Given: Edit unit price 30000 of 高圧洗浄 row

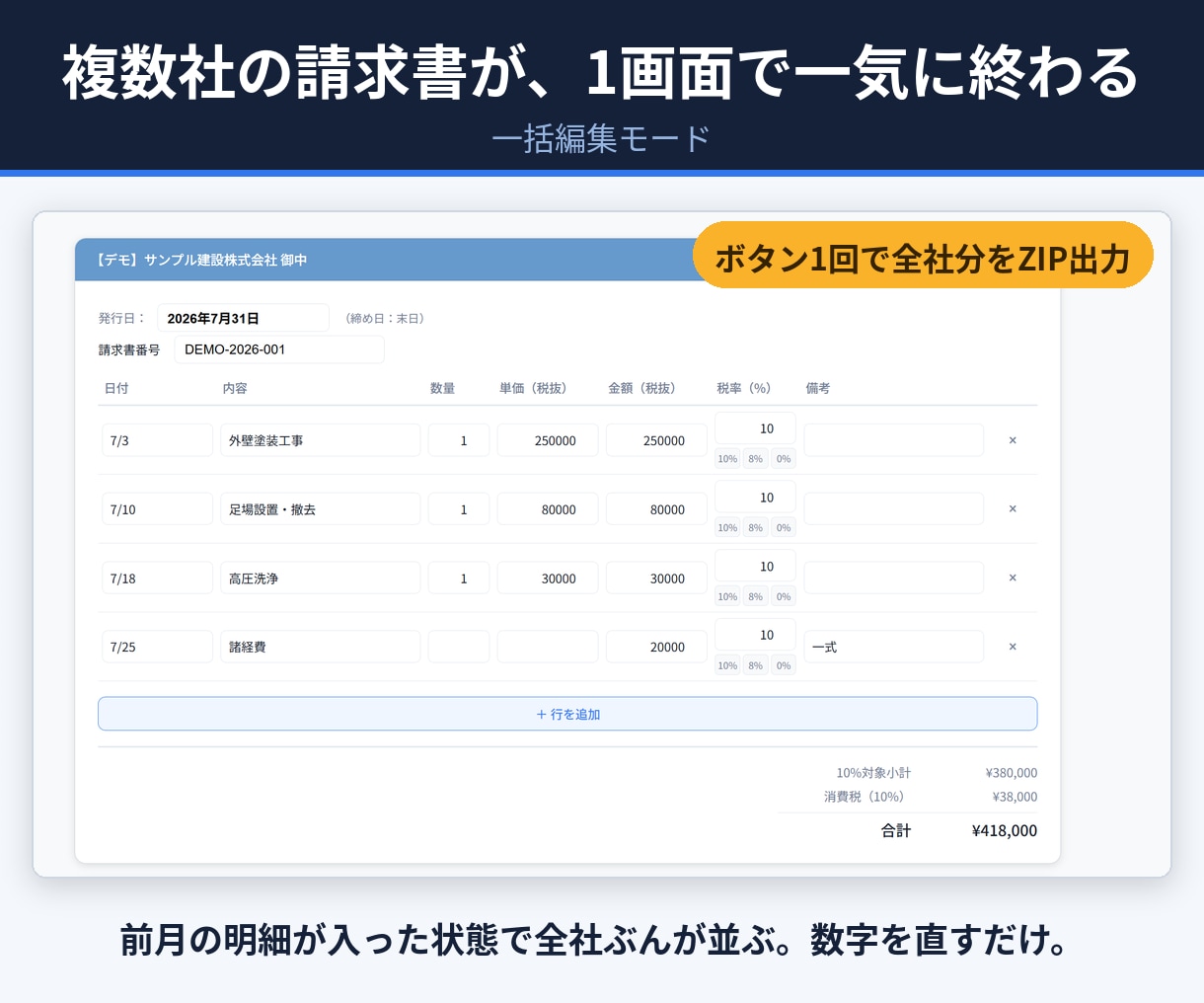Looking at the screenshot, I should pyautogui.click(x=548, y=579).
